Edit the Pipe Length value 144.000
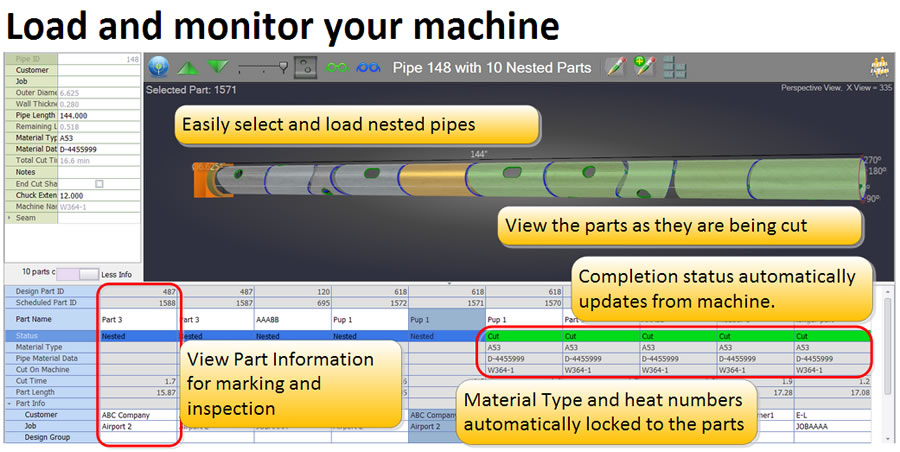 tap(98, 115)
